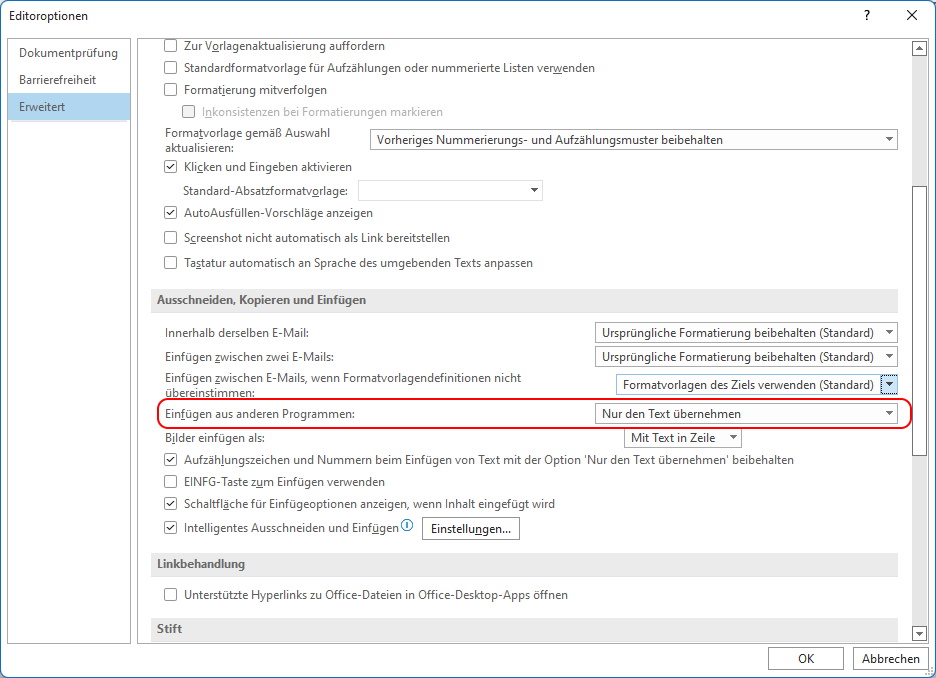Check Tastatur automatisch an Sprache anpassen
This screenshot has width=936, height=678.
[171, 263]
